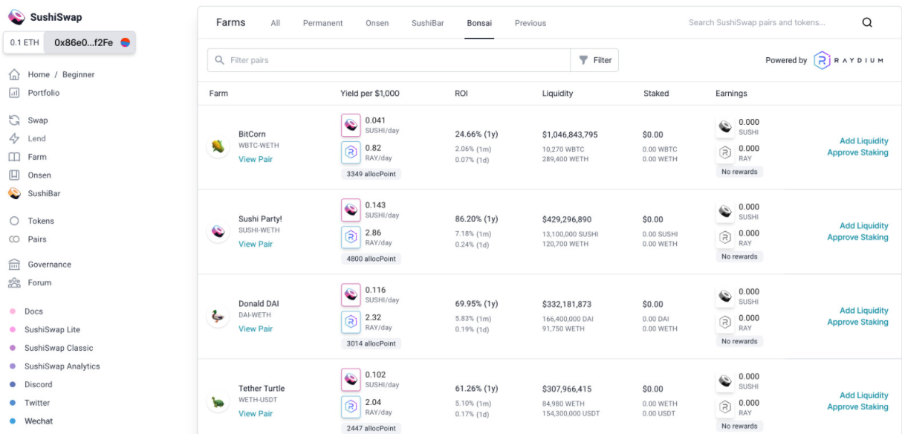Open View Pair for Sushi Party!
This screenshot has height=434, width=902.
pyautogui.click(x=255, y=244)
